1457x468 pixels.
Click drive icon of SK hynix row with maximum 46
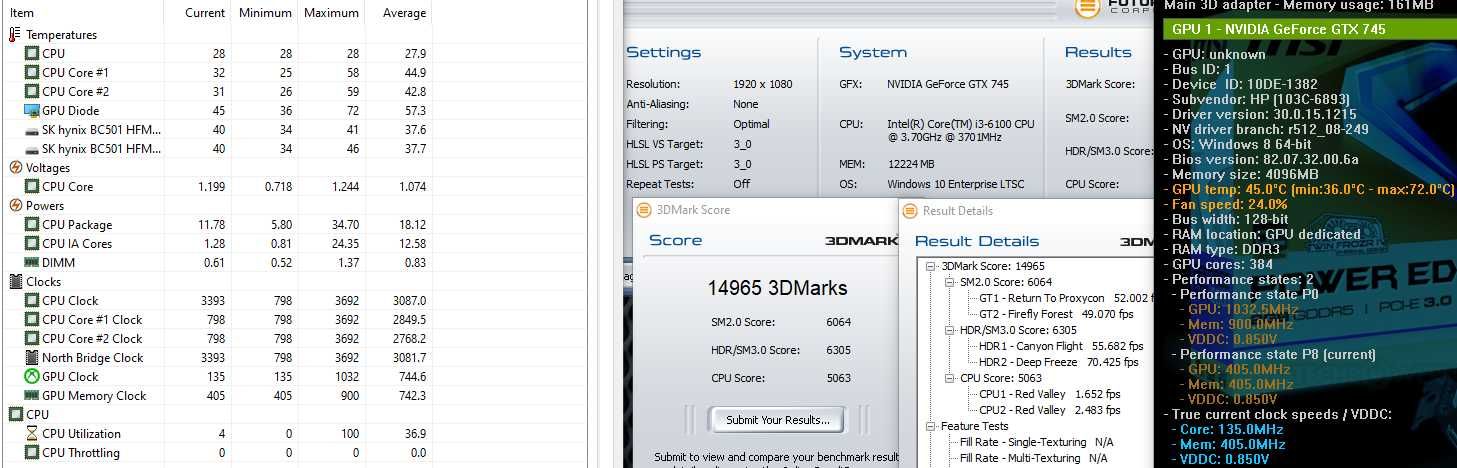coord(31,149)
